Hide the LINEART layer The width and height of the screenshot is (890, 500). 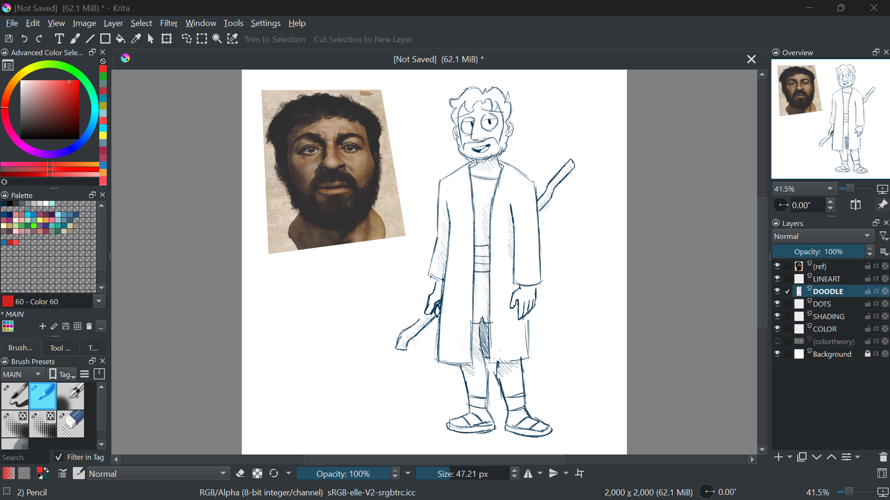coord(777,279)
